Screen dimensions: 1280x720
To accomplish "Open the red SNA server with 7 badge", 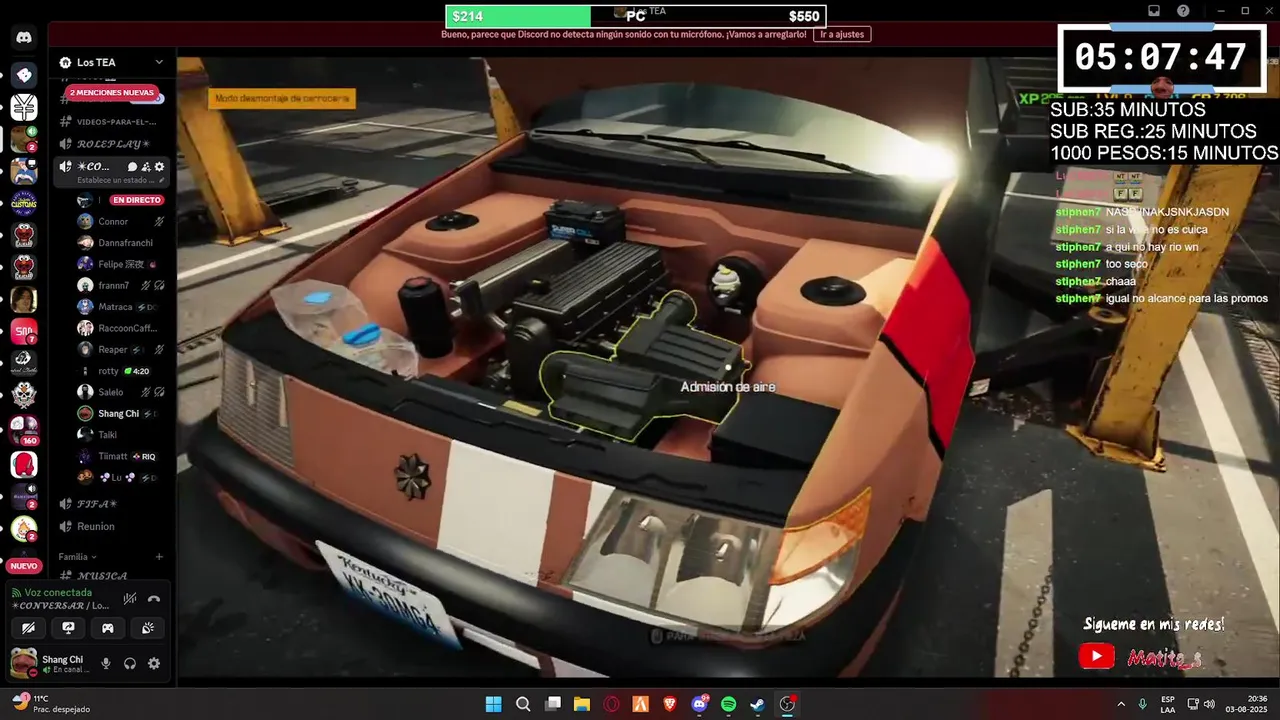I will click(x=24, y=331).
